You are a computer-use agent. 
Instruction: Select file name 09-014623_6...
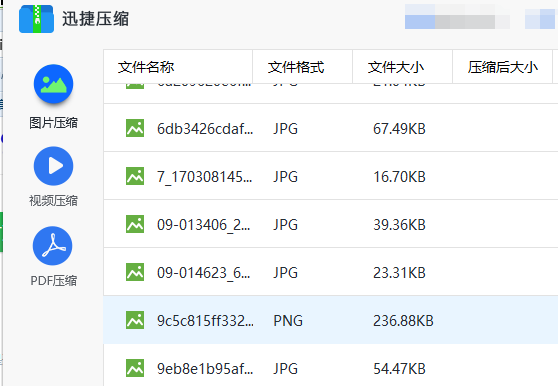coord(204,273)
